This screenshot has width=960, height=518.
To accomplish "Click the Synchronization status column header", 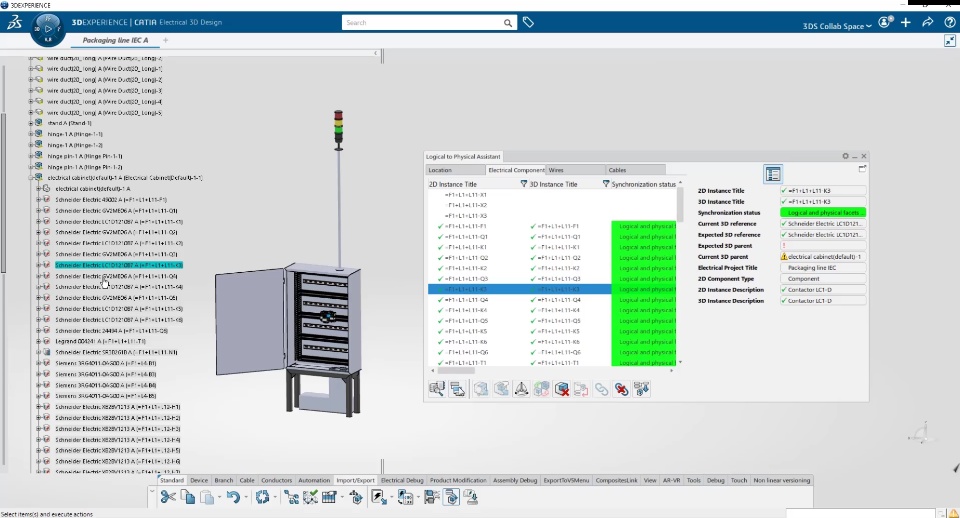I will click(x=643, y=184).
